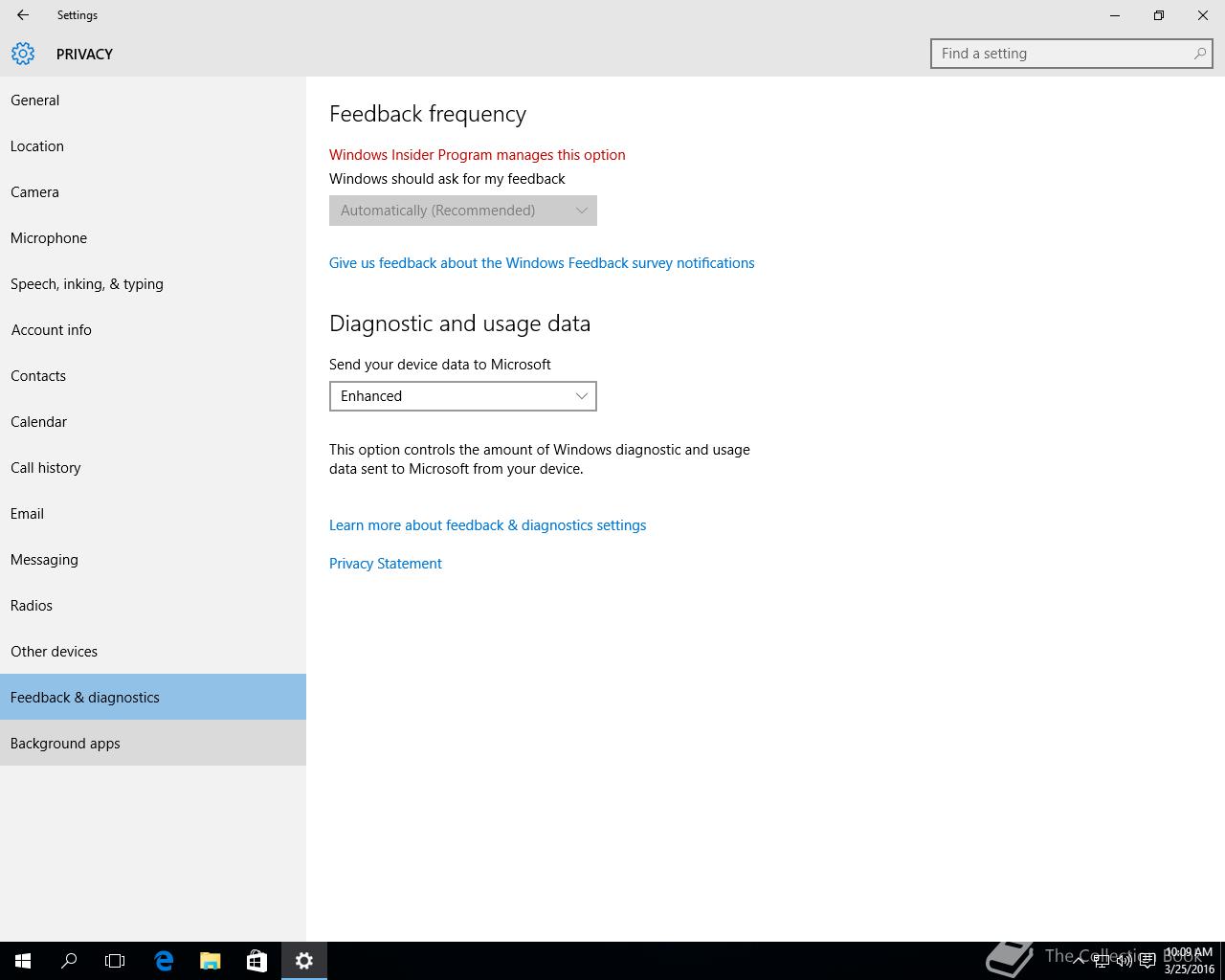This screenshot has width=1225, height=980.
Task: Select Location in the Privacy sidebar
Action: click(153, 145)
